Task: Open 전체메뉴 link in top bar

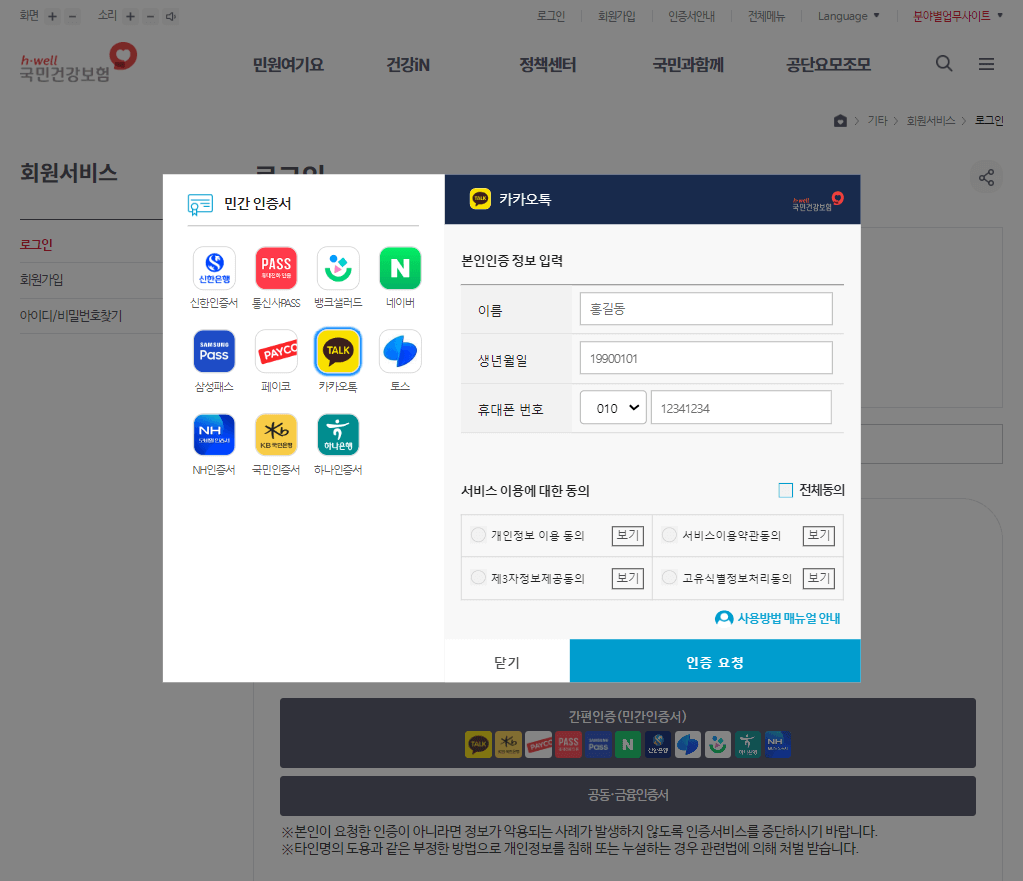Action: (x=767, y=16)
